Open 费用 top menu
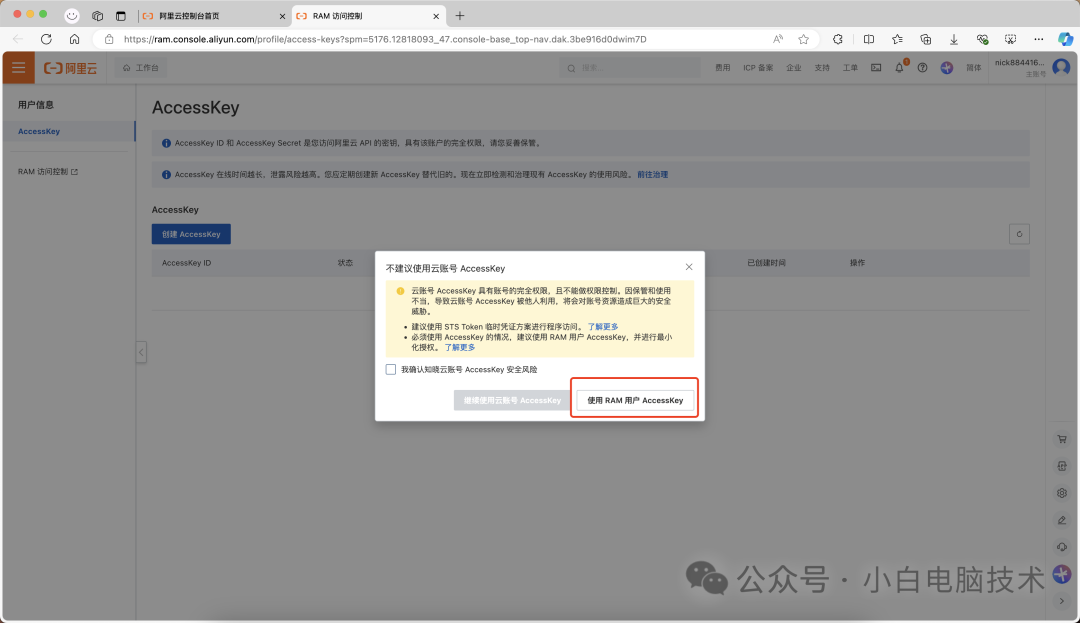The width and height of the screenshot is (1080, 623). pos(723,67)
